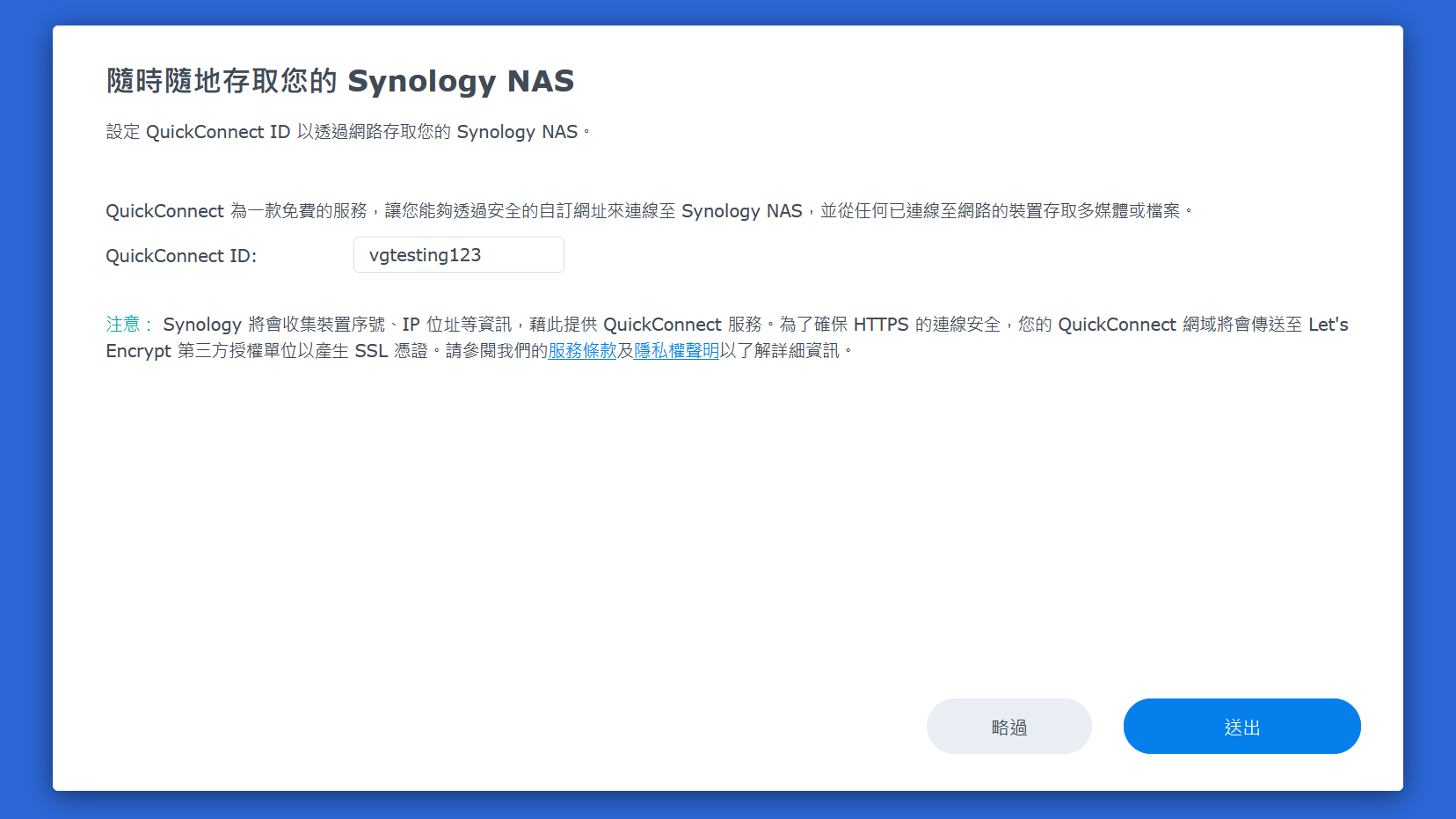Submit with the 送出 button
Screen dimensions: 1456x819
[x=1241, y=727]
